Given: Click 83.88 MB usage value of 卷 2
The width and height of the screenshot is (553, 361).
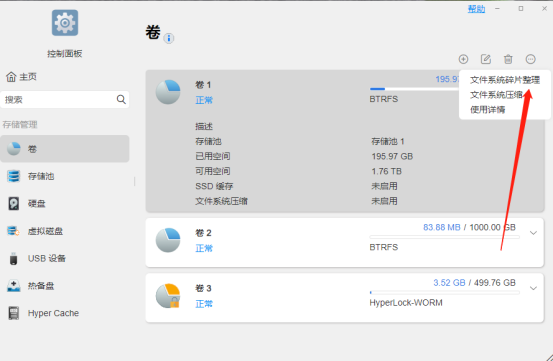Looking at the screenshot, I should [442, 227].
